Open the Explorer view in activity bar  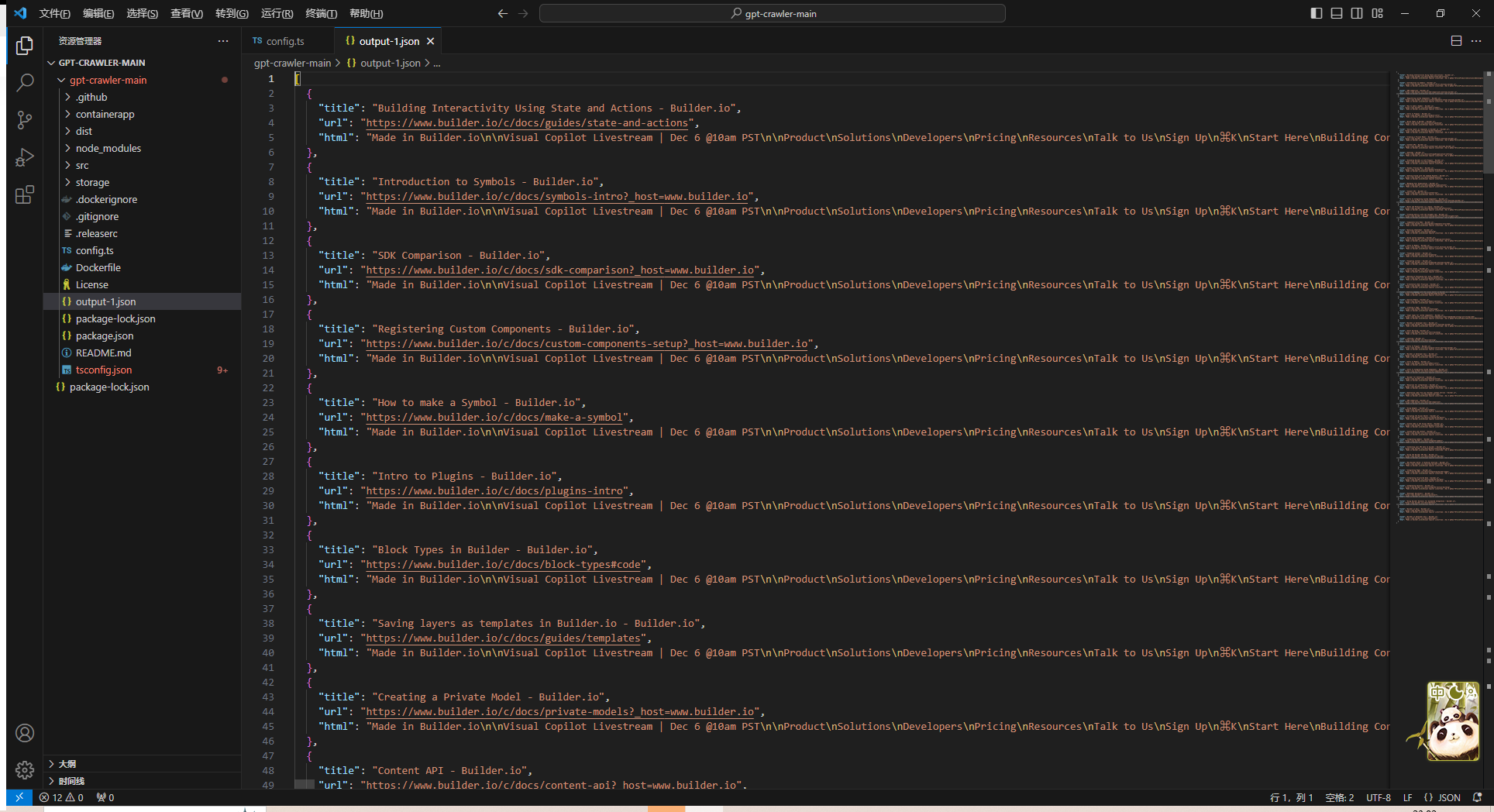click(25, 46)
